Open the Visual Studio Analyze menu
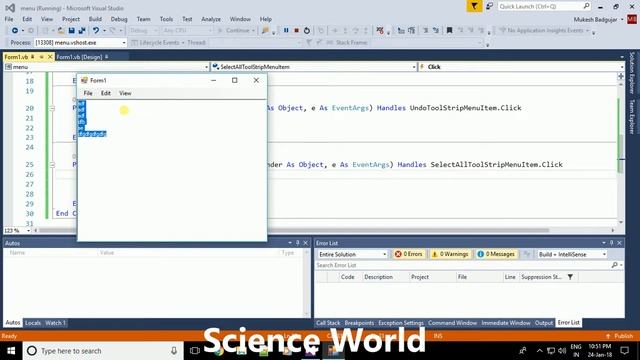The image size is (640, 360). coord(211,19)
